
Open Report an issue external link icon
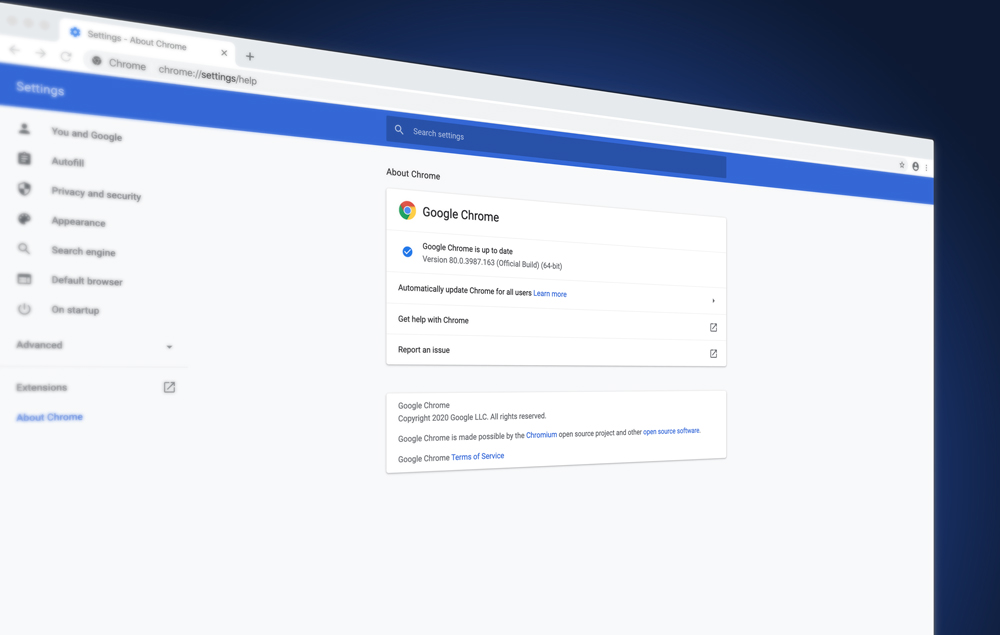tap(713, 354)
